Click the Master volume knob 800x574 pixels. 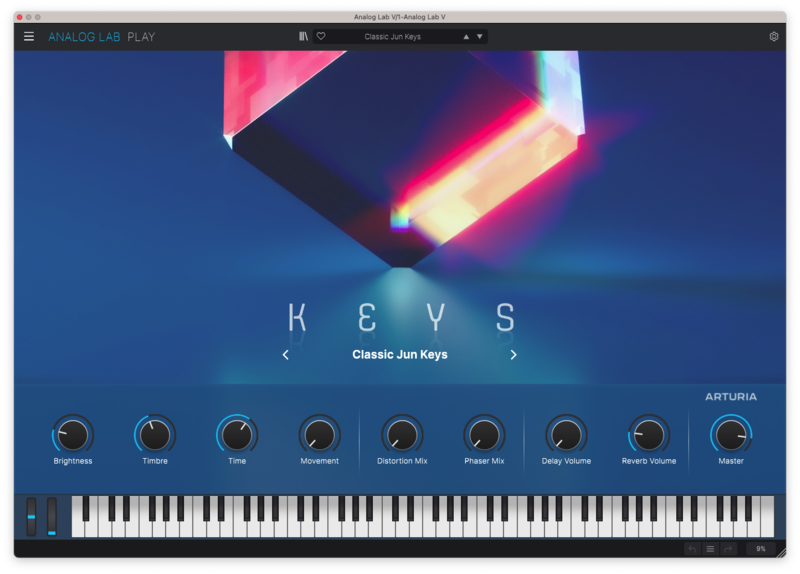point(731,435)
